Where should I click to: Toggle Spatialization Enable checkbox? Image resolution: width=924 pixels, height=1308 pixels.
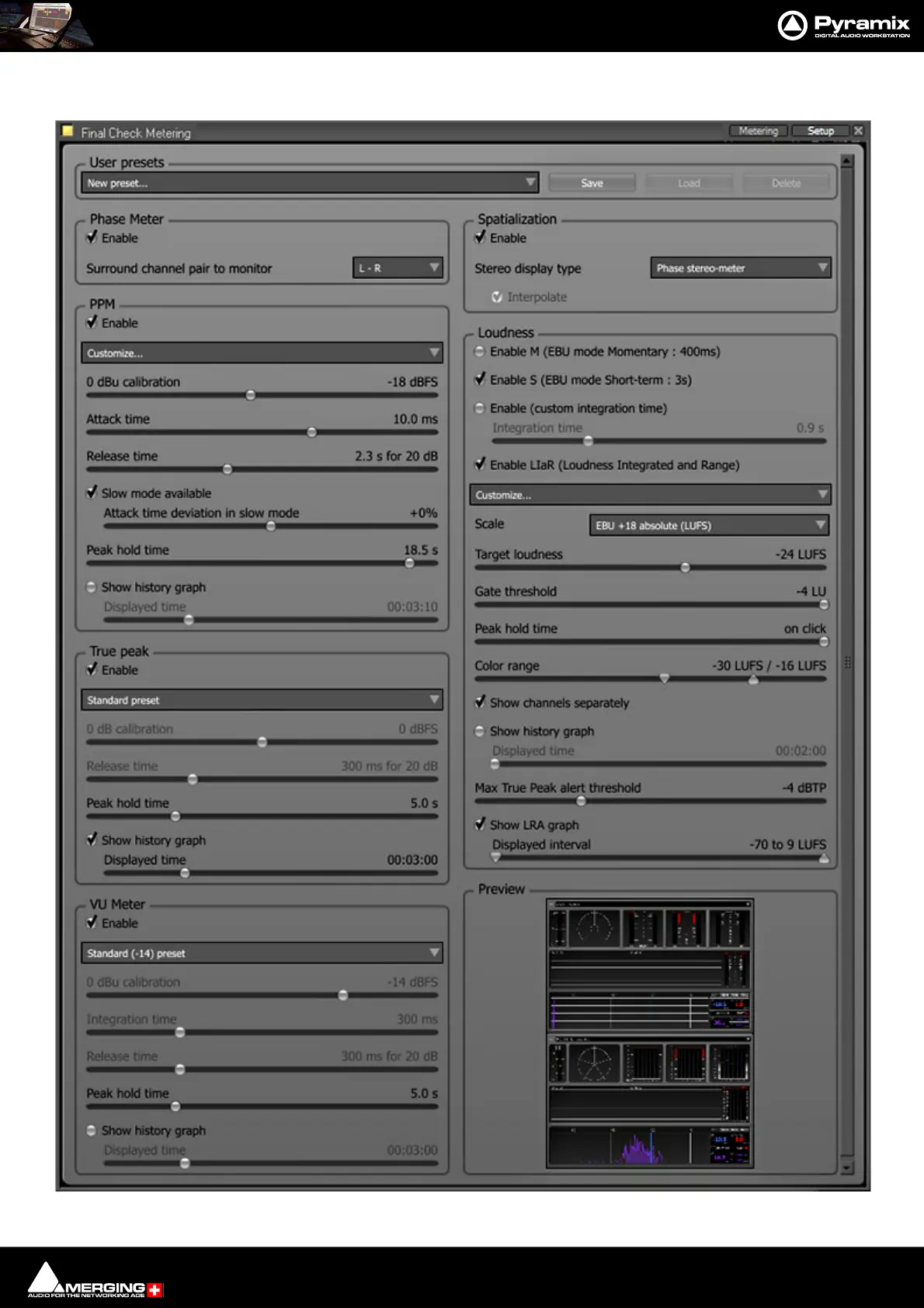[480, 237]
